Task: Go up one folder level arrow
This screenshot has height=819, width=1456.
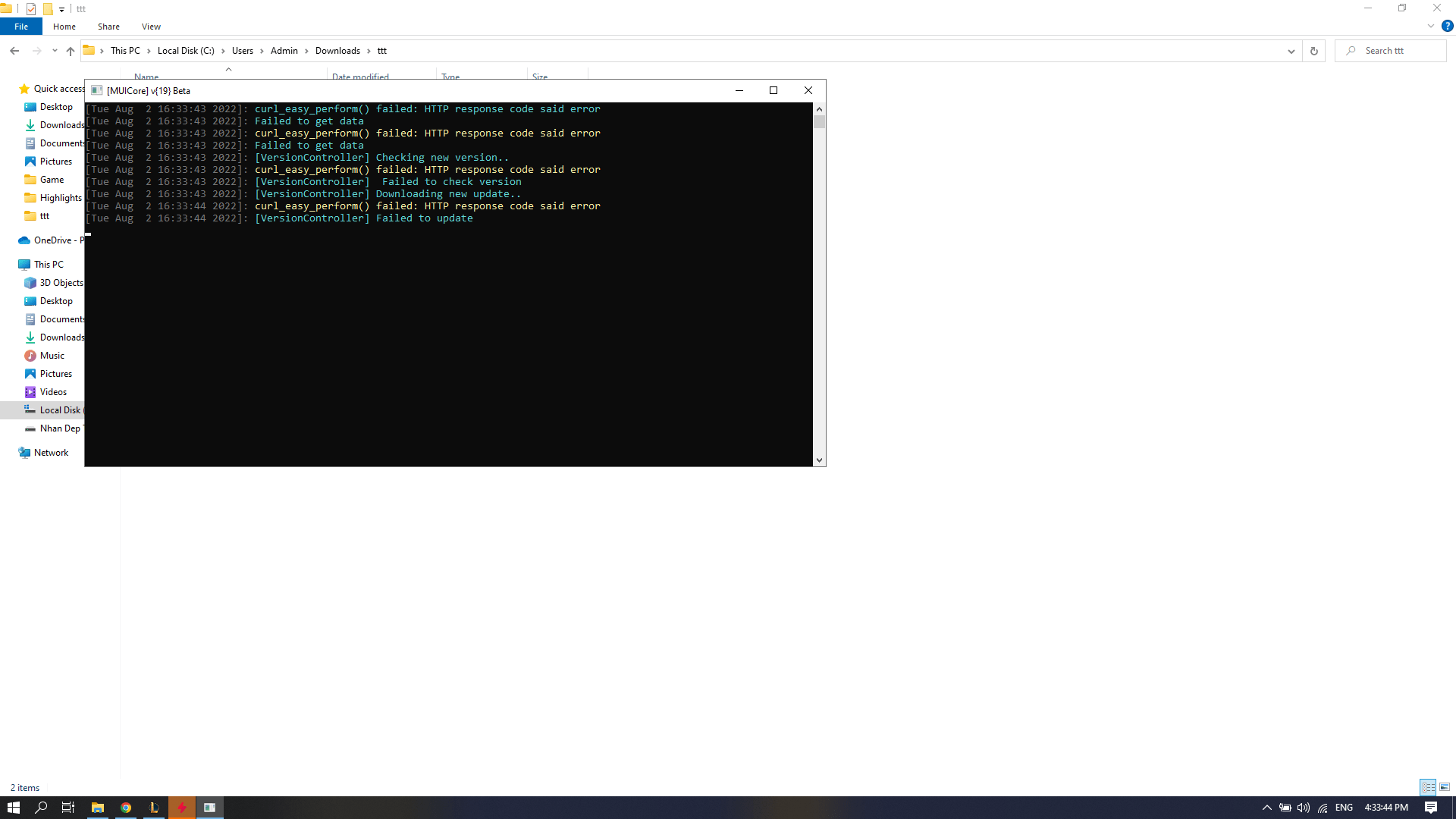Action: [x=71, y=51]
